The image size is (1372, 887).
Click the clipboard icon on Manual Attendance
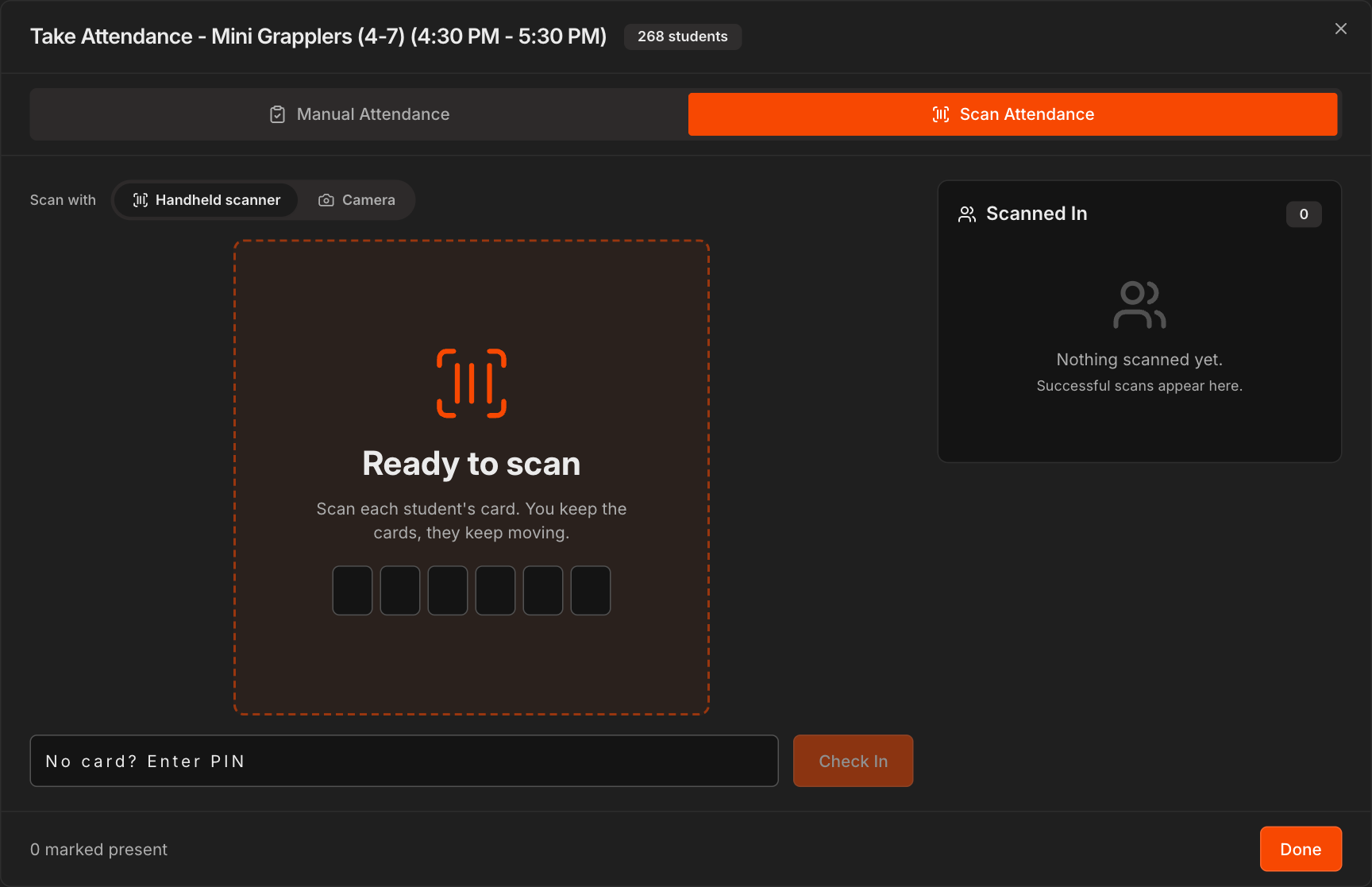(277, 114)
